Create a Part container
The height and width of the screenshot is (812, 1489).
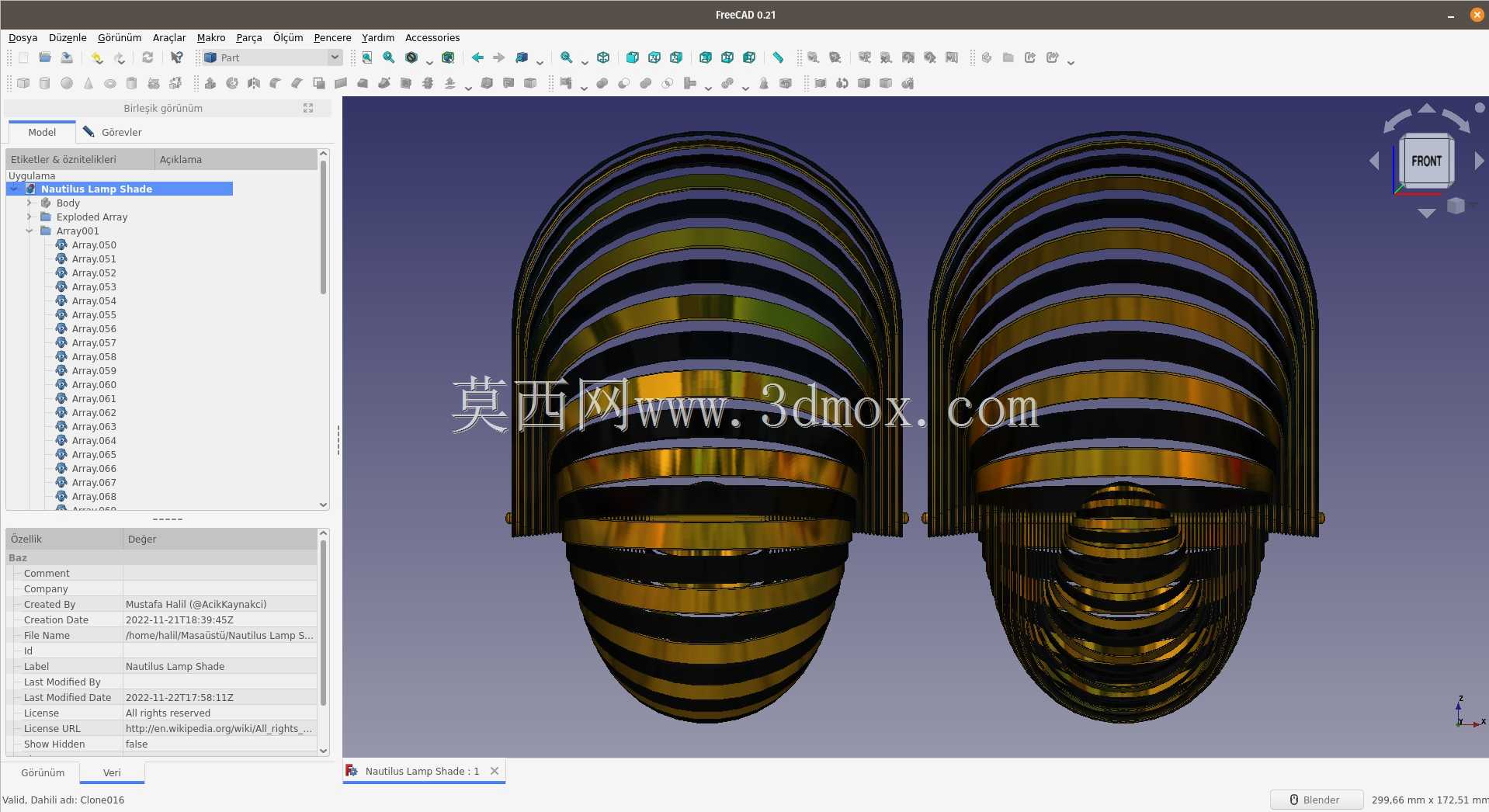click(x=987, y=57)
